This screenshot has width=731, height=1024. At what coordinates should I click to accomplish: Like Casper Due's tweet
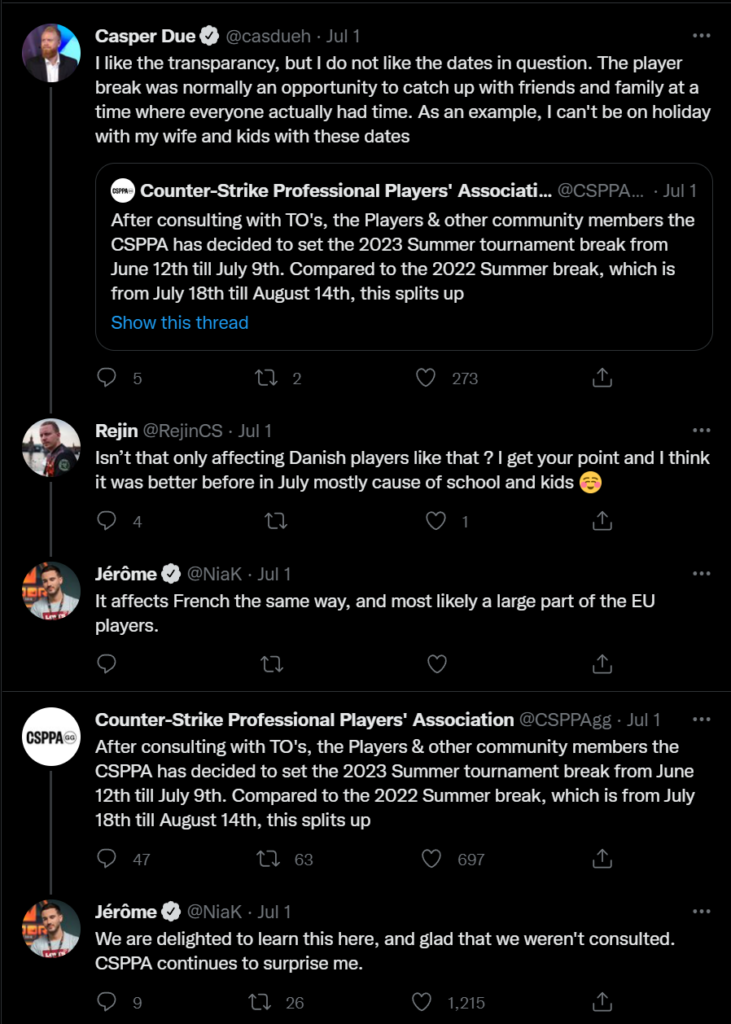(425, 378)
